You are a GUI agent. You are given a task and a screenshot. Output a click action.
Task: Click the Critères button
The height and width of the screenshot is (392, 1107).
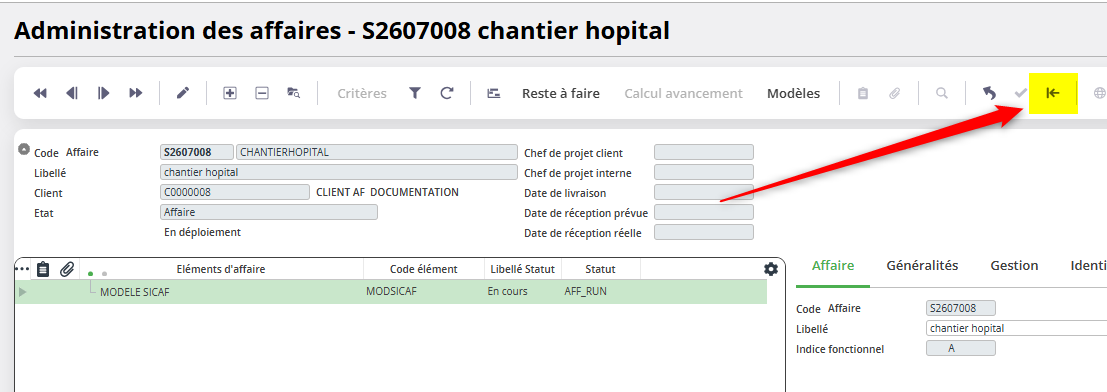click(362, 93)
